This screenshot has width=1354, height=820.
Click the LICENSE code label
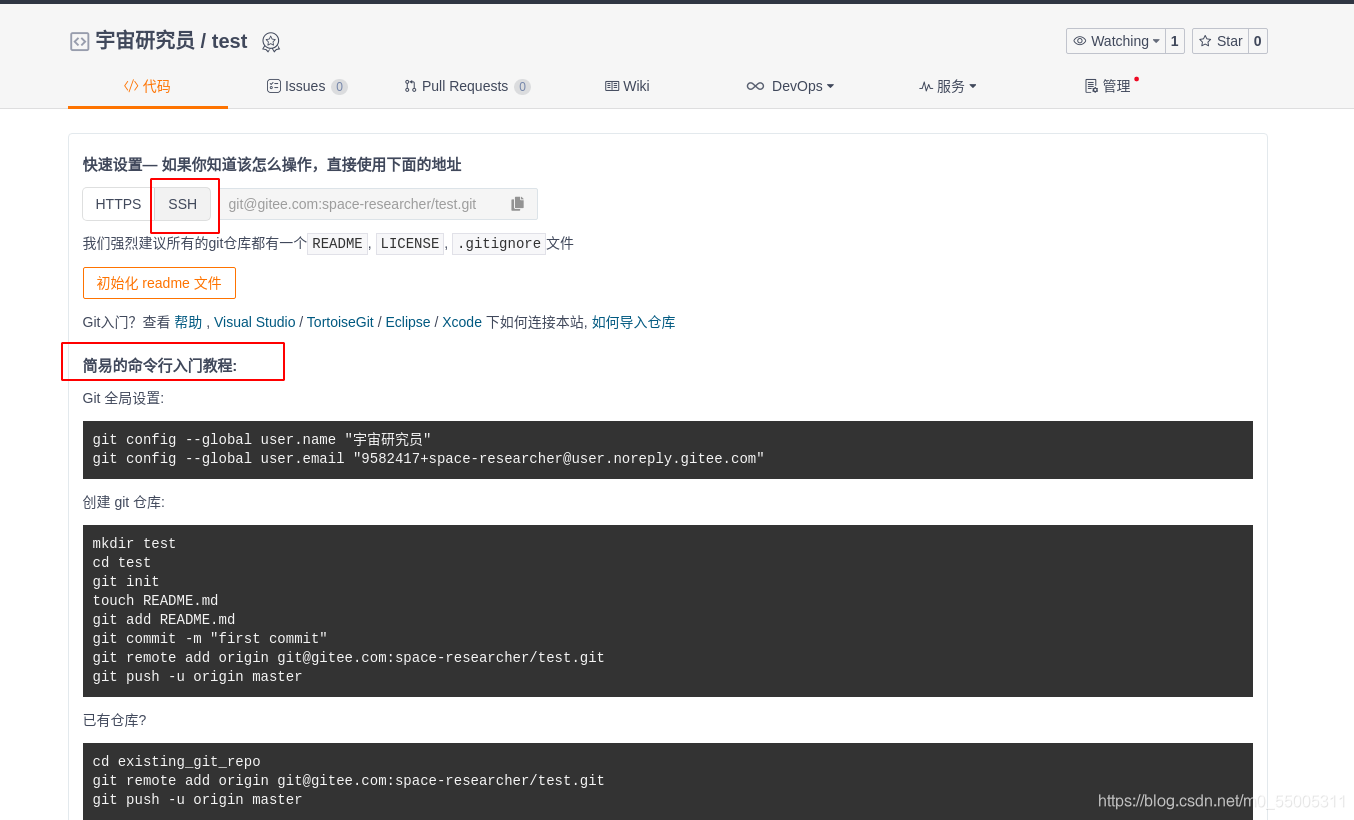pyautogui.click(x=410, y=244)
